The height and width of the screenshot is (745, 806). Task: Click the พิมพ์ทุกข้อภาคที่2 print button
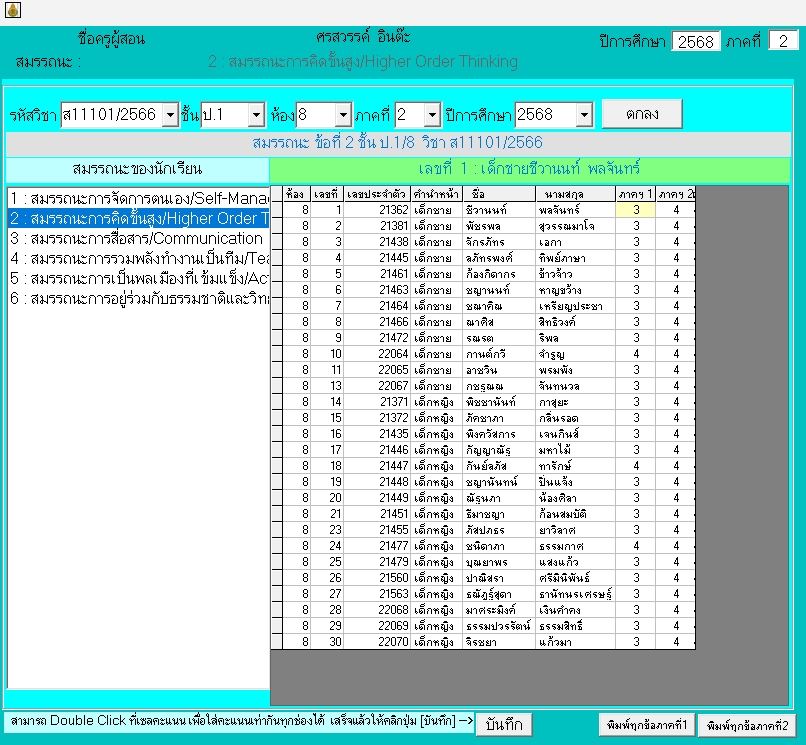(x=747, y=724)
